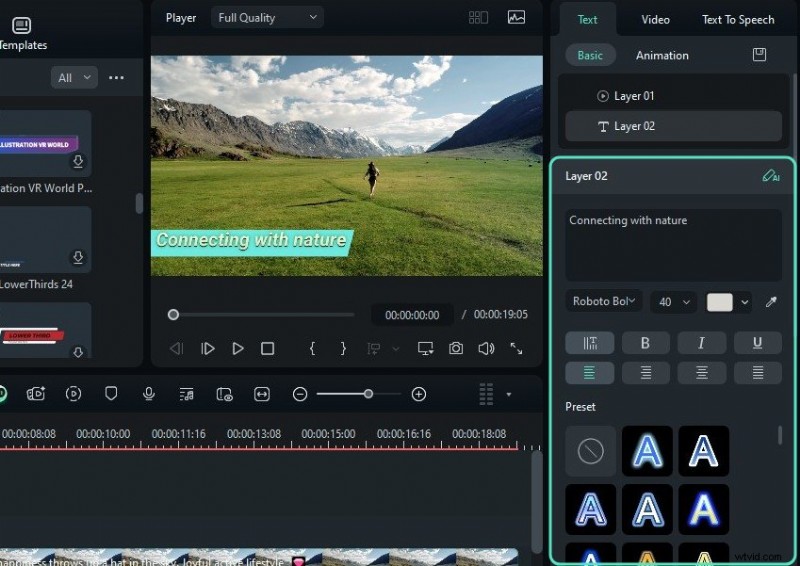Toggle italic text formatting
Screen dimensions: 800x566
point(701,343)
